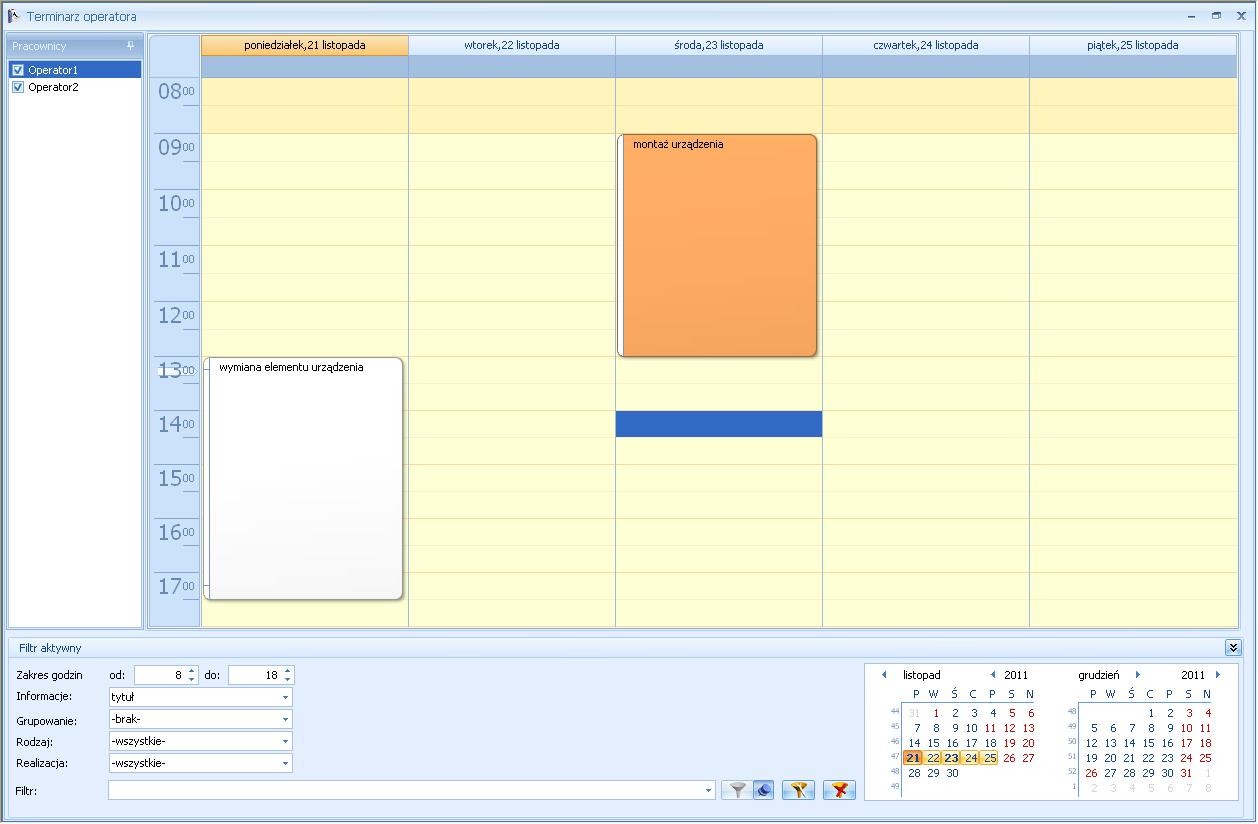This screenshot has height=824, width=1258.
Task: Open the Informacje dropdown
Action: click(x=285, y=697)
